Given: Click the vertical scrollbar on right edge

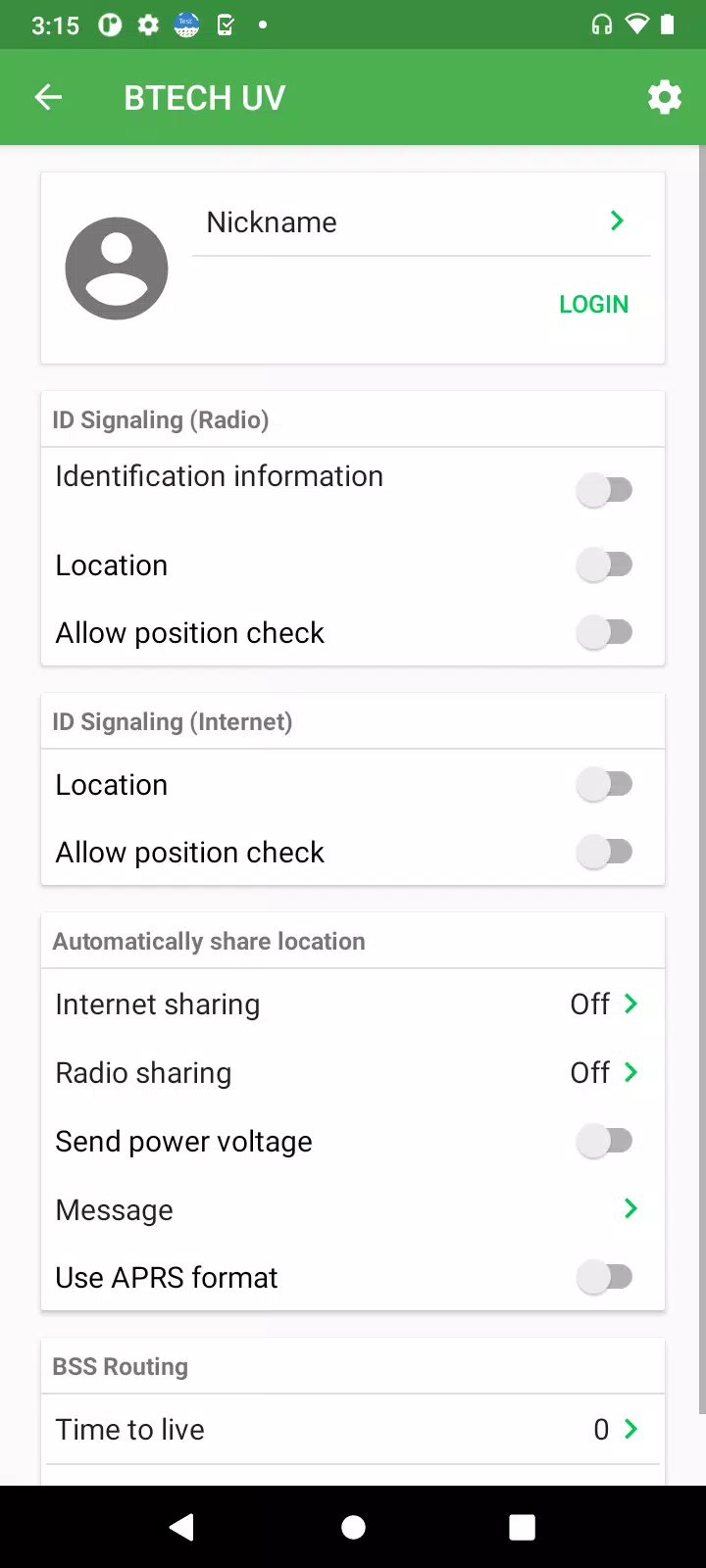Looking at the screenshot, I should 701,779.
